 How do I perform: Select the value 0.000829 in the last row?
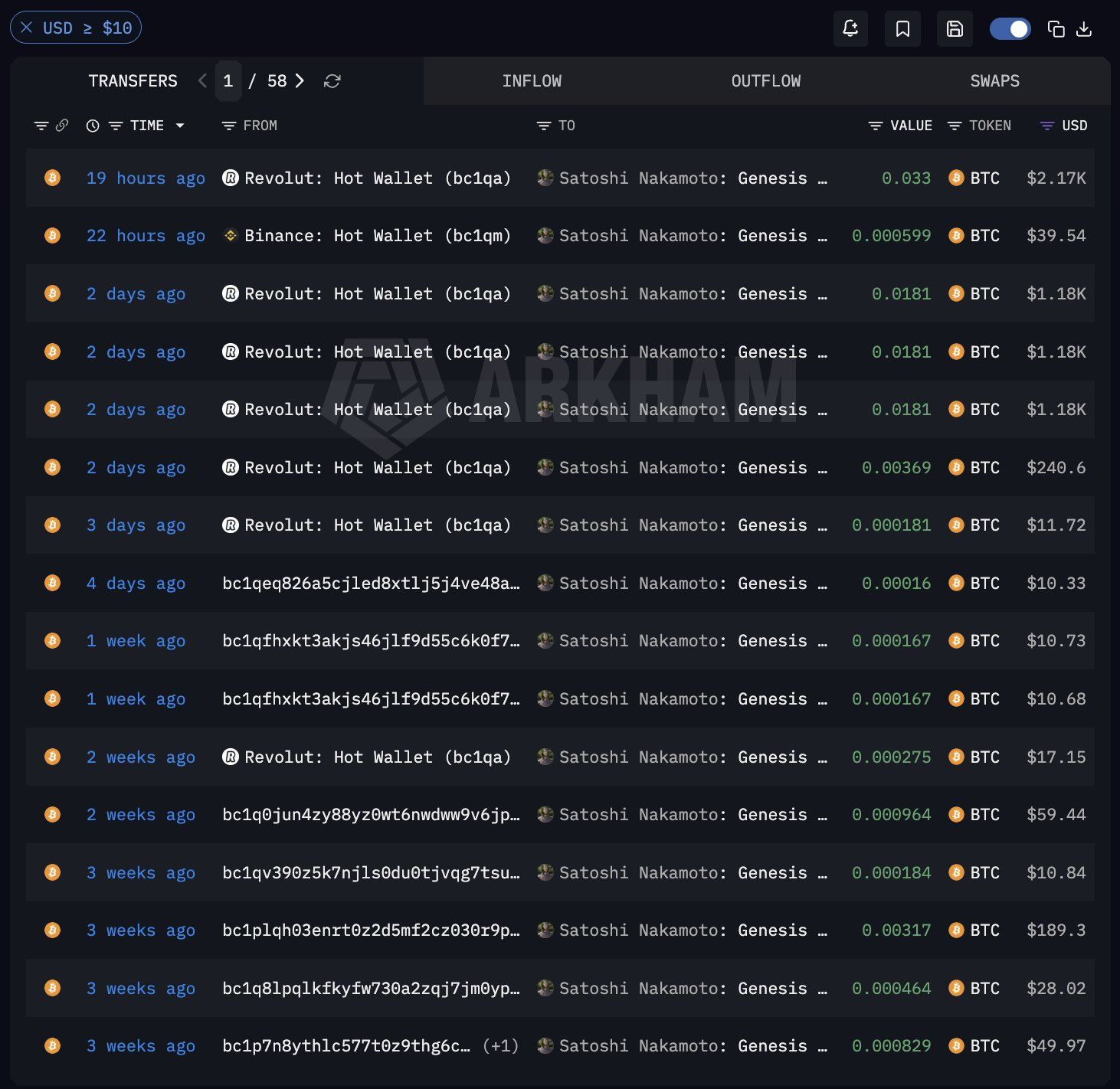(892, 1046)
